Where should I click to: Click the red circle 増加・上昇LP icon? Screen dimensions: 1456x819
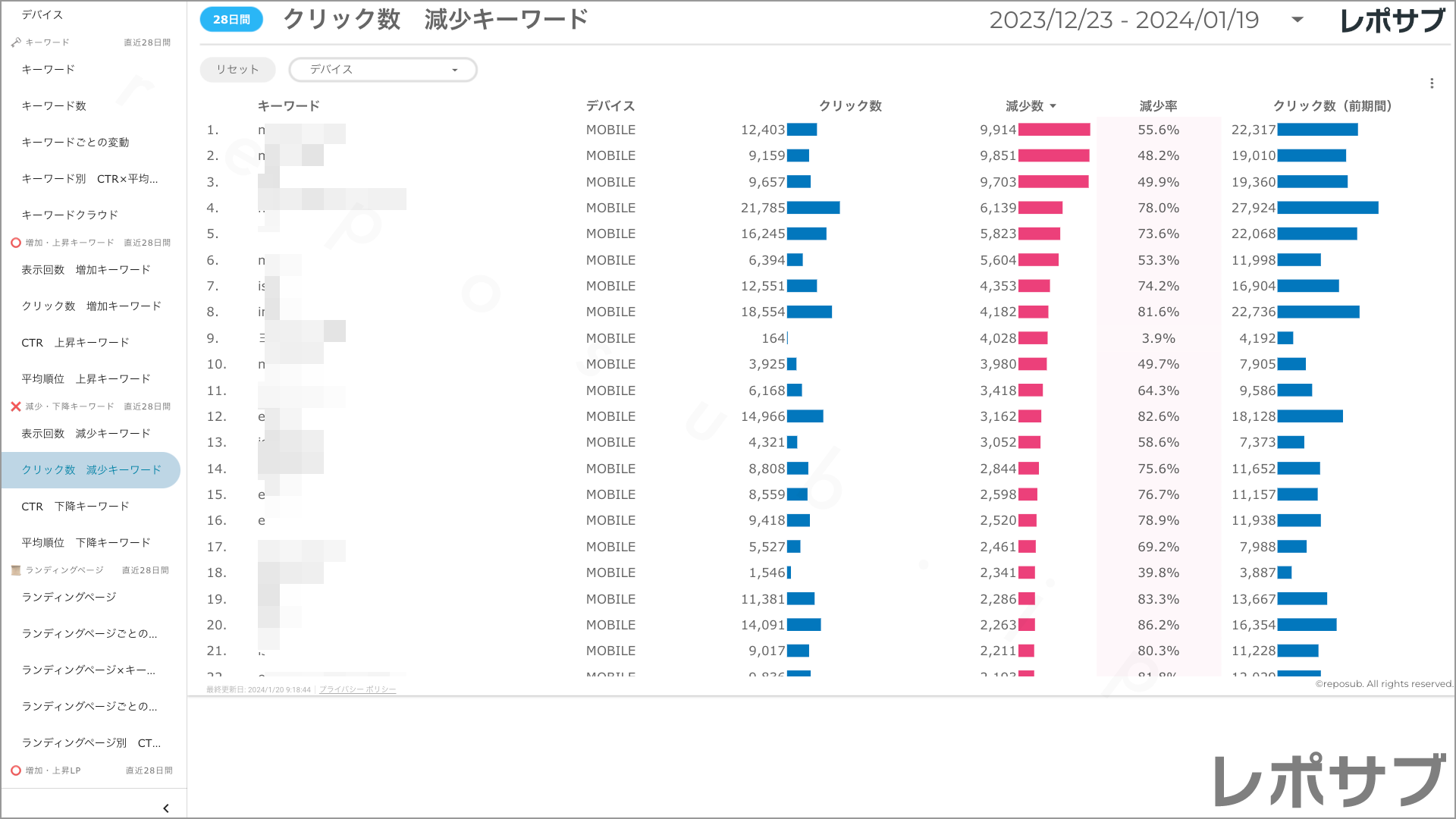click(x=16, y=770)
